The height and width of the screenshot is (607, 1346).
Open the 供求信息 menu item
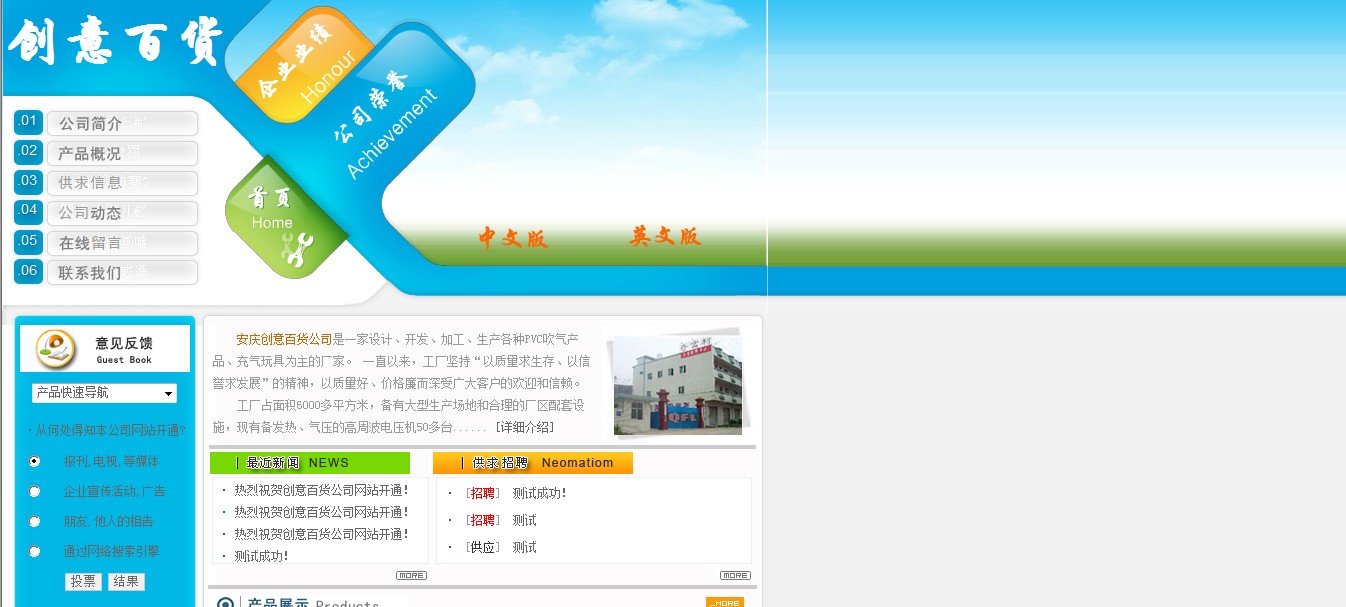pyautogui.click(x=122, y=183)
